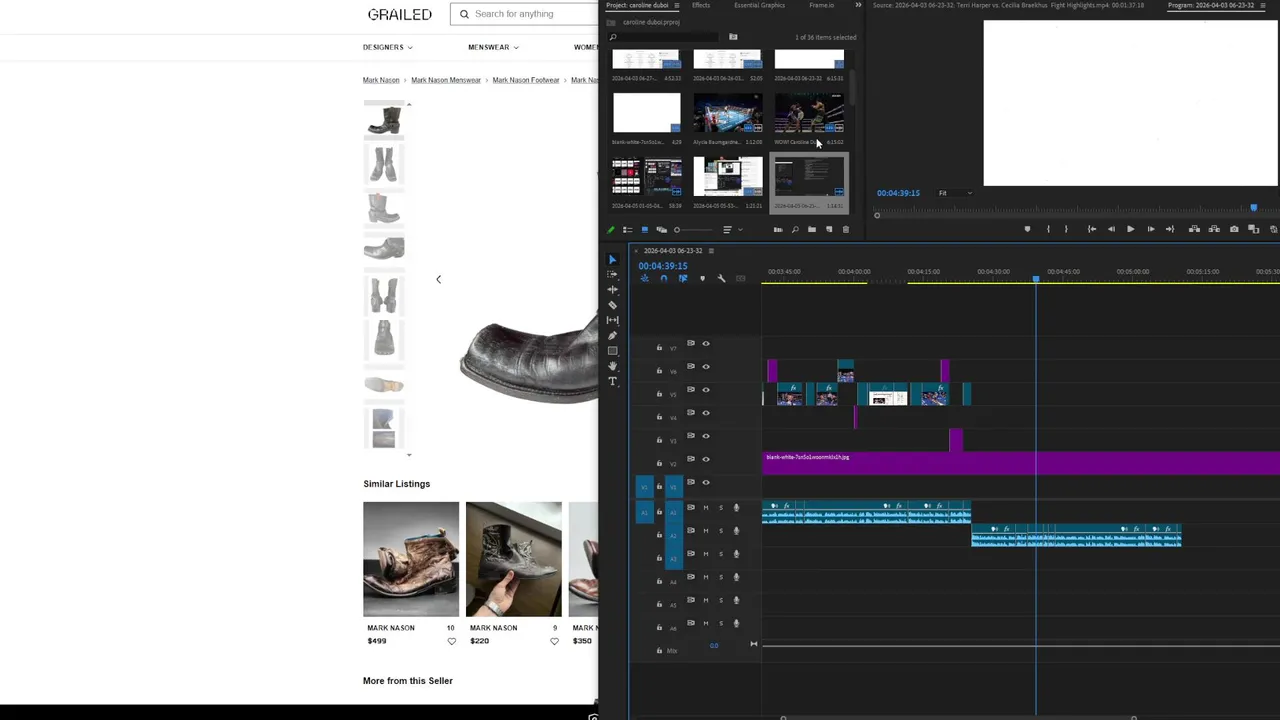The width and height of the screenshot is (1280, 720).
Task: Click the New Item icon in Project panel
Action: [829, 230]
